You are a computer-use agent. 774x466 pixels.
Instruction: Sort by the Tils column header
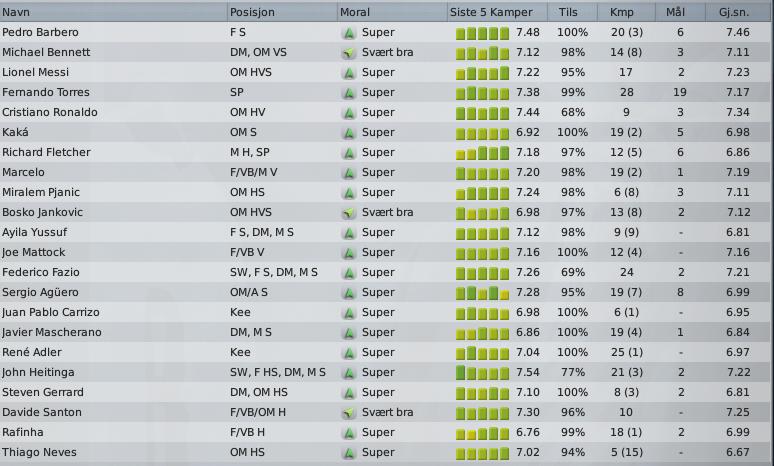572,12
